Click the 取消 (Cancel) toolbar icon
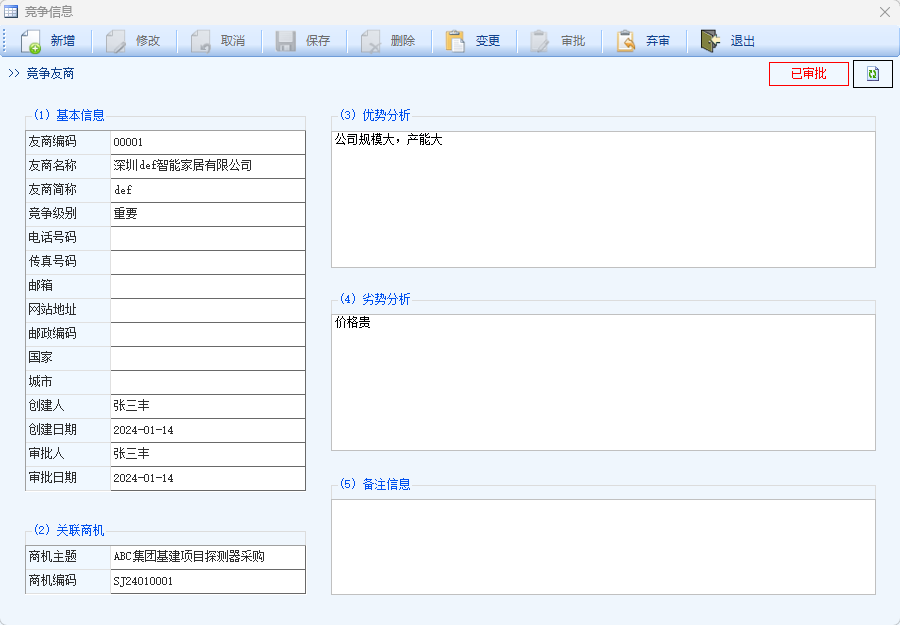The height and width of the screenshot is (625, 900). tap(200, 41)
